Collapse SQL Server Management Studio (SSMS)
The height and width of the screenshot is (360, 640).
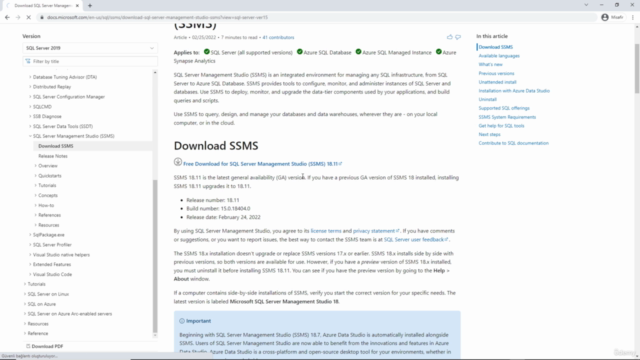(30, 136)
